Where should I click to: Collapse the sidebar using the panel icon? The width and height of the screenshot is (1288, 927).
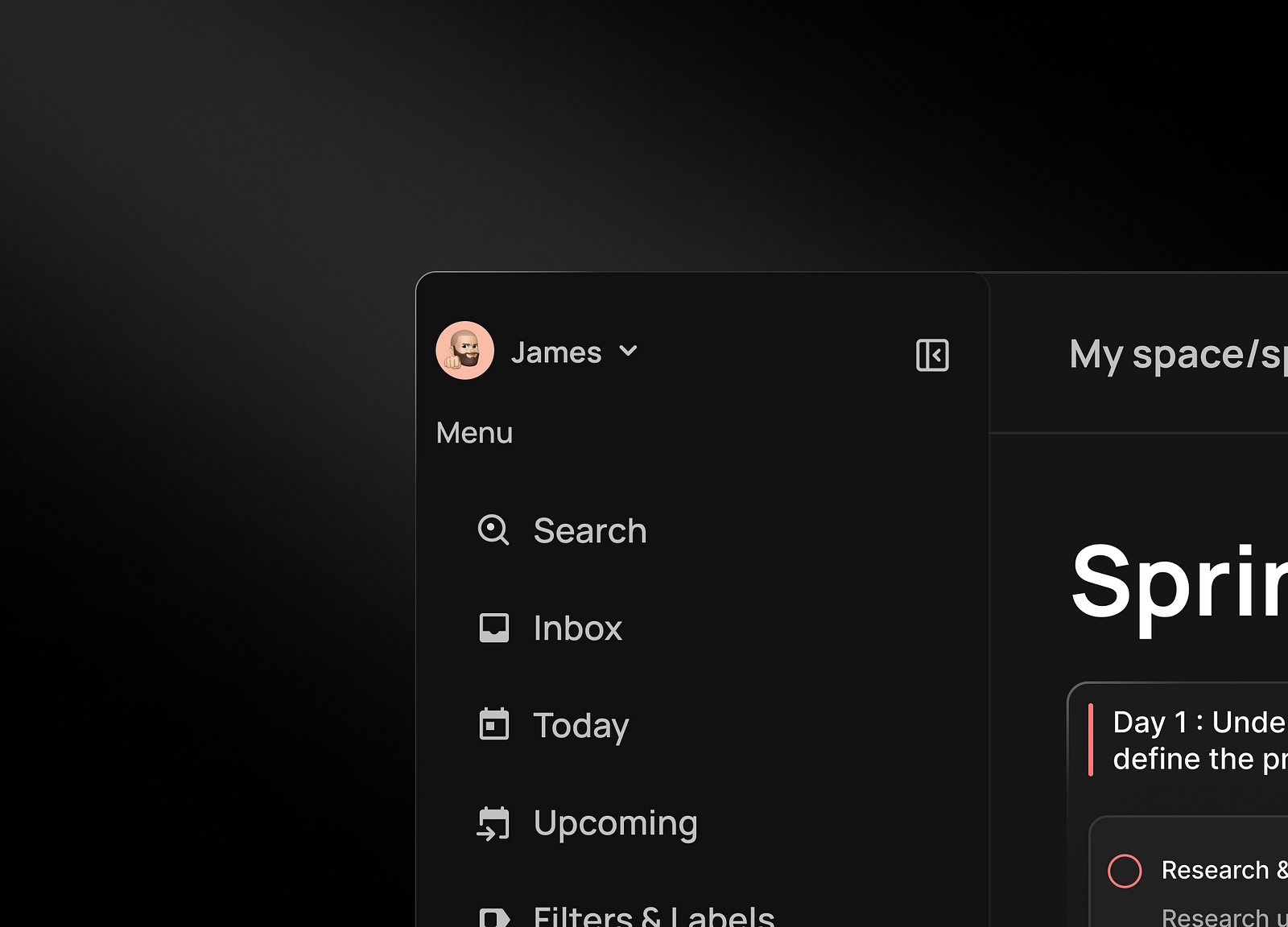click(x=931, y=354)
